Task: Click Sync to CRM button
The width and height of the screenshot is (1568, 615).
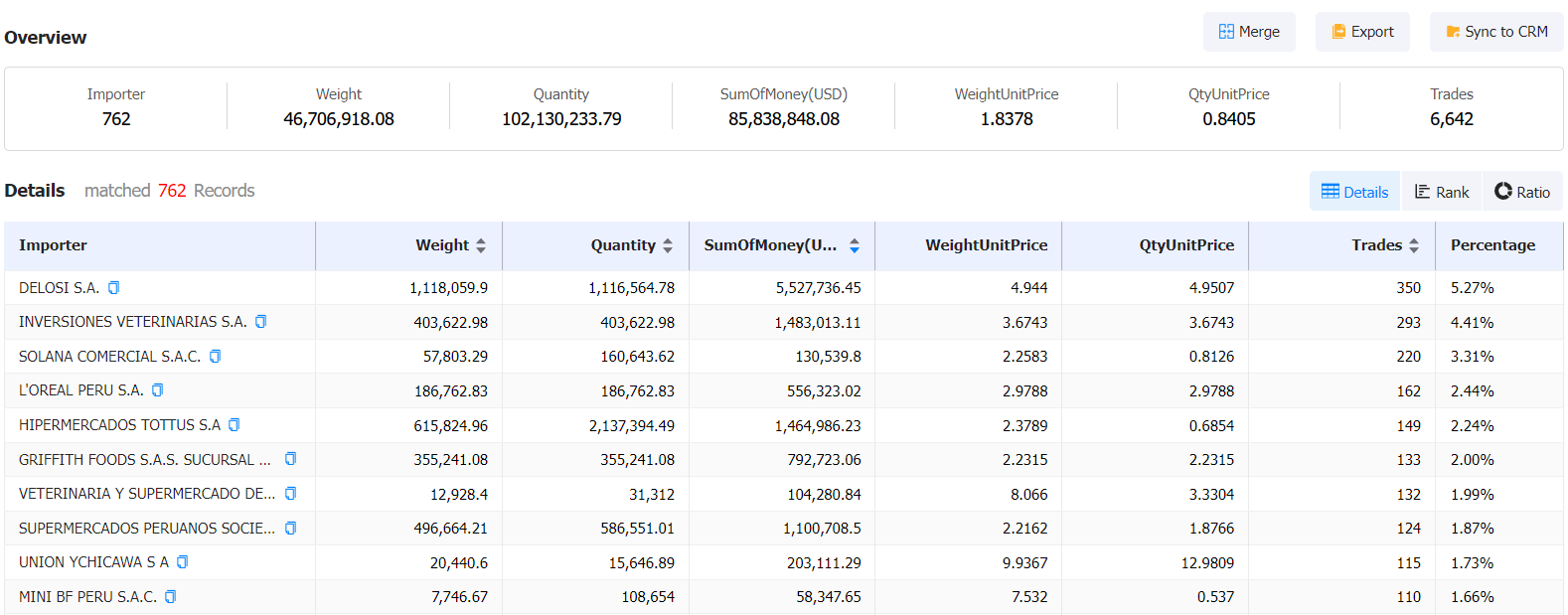Action: tap(1496, 32)
